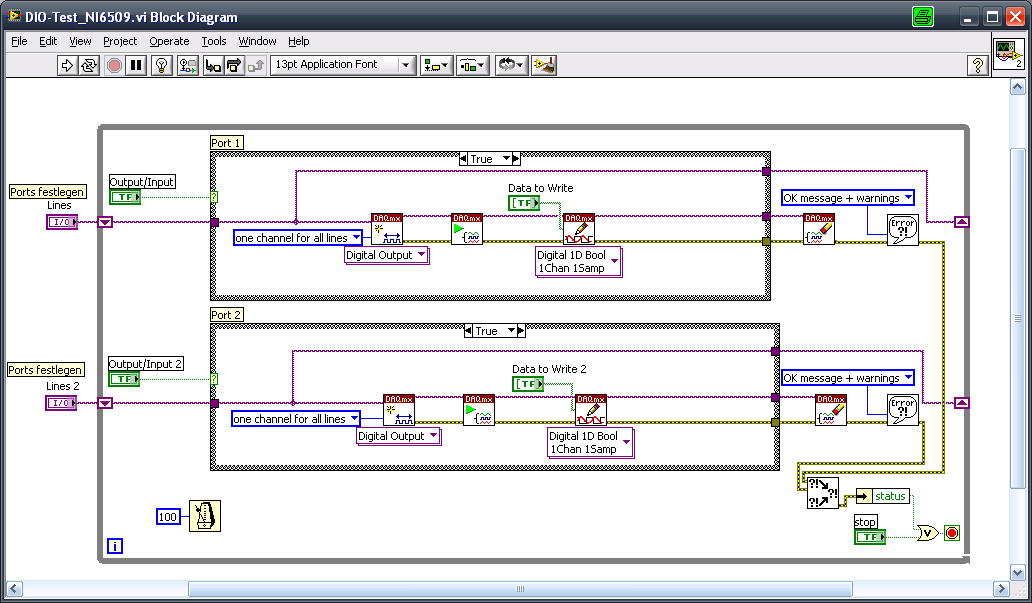The image size is (1032, 603).
Task: Click the status unbundle element
Action: coord(883,496)
